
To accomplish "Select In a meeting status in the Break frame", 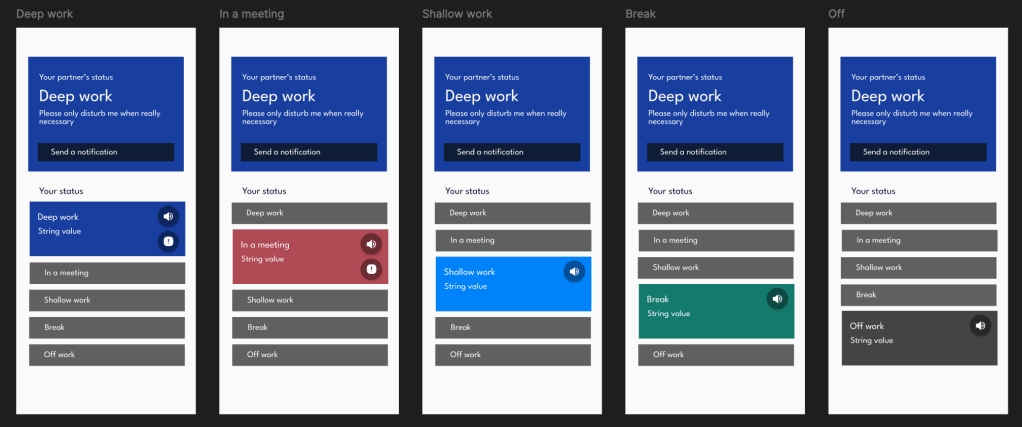I will point(716,240).
